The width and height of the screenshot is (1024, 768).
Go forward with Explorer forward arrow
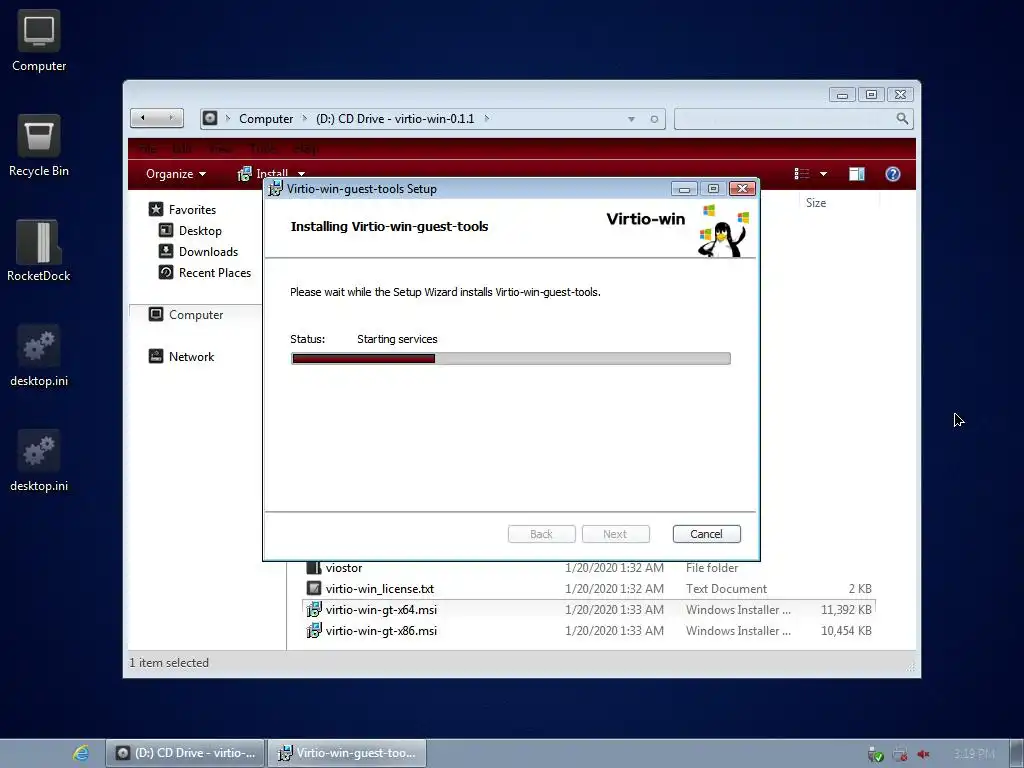point(171,118)
